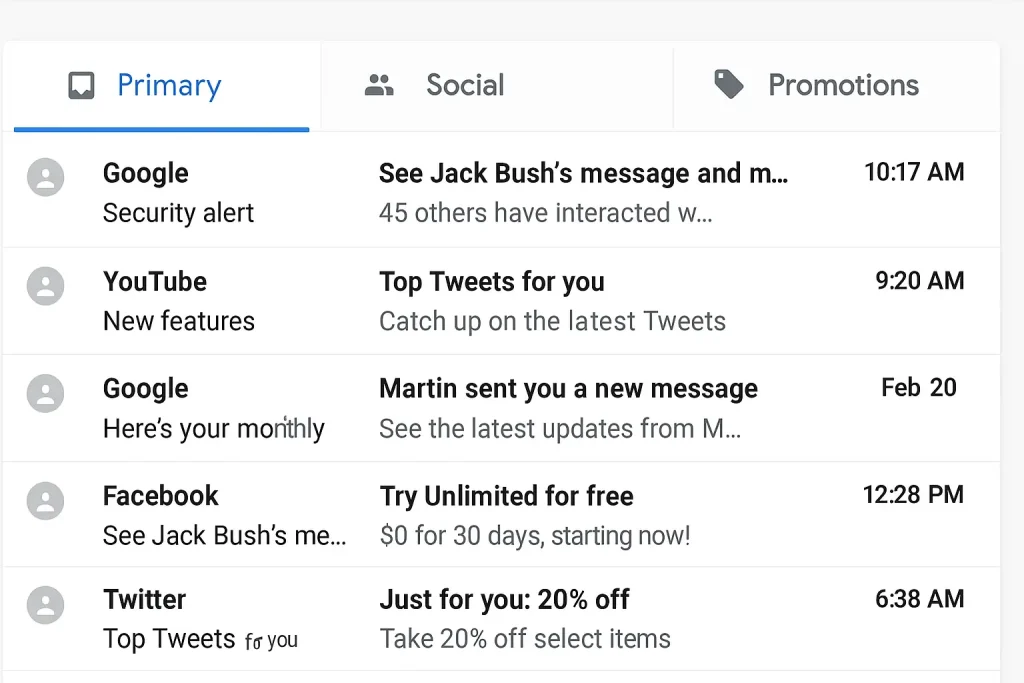The height and width of the screenshot is (683, 1024).
Task: Click the Primary inbox tab icon
Action: click(81, 86)
